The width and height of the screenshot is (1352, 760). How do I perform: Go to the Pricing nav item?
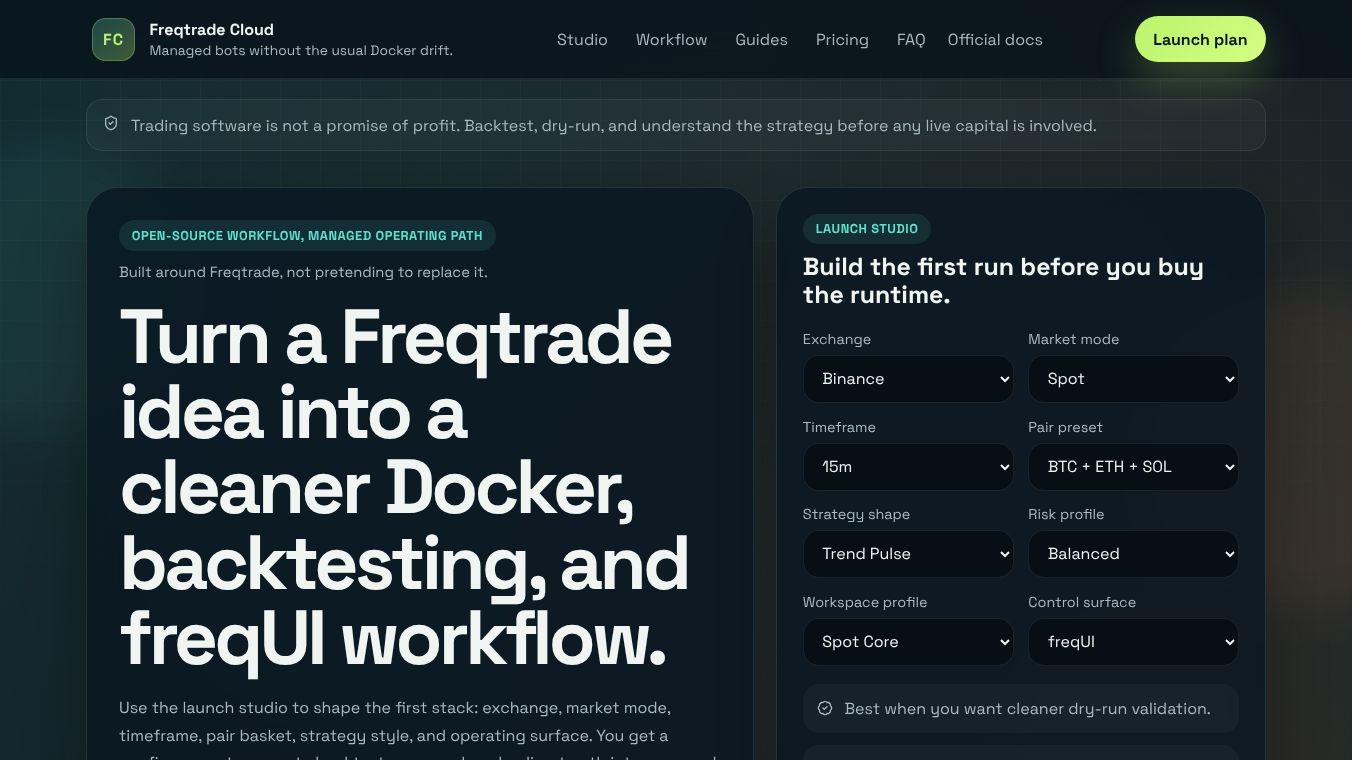(842, 40)
